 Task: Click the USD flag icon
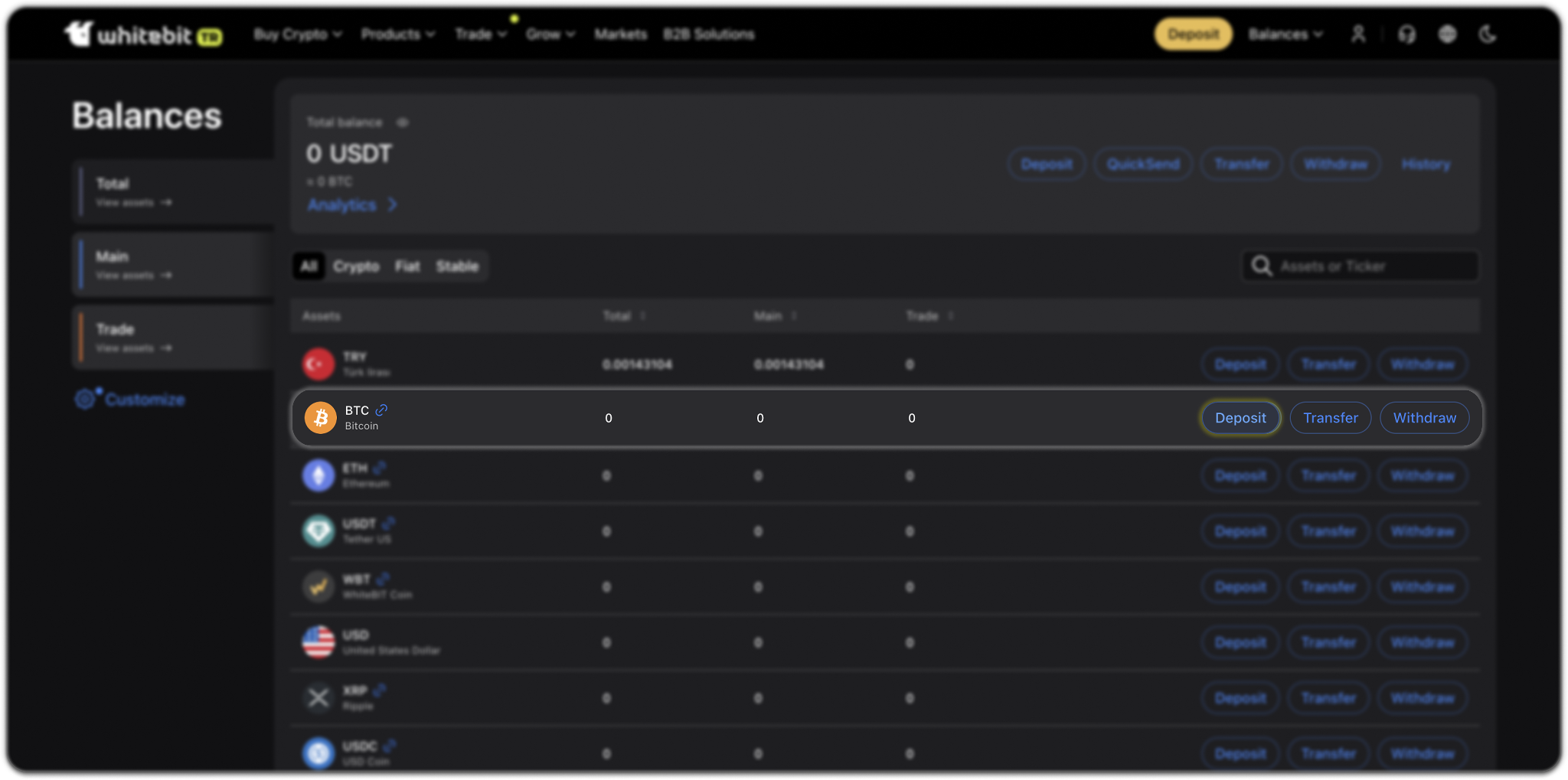318,642
